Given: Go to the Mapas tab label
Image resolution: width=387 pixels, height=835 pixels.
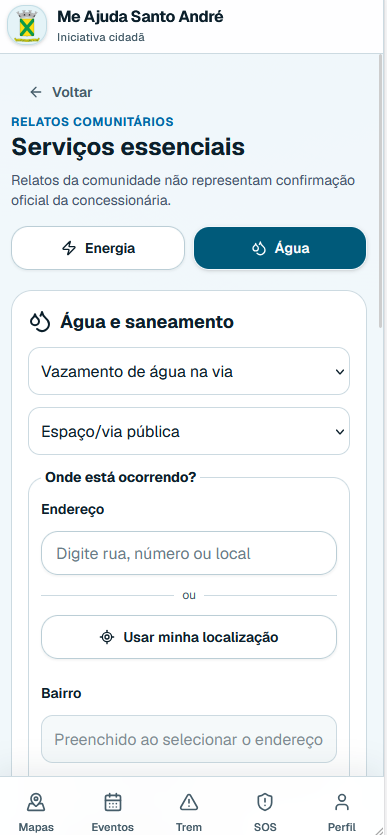Looking at the screenshot, I should point(36,827).
